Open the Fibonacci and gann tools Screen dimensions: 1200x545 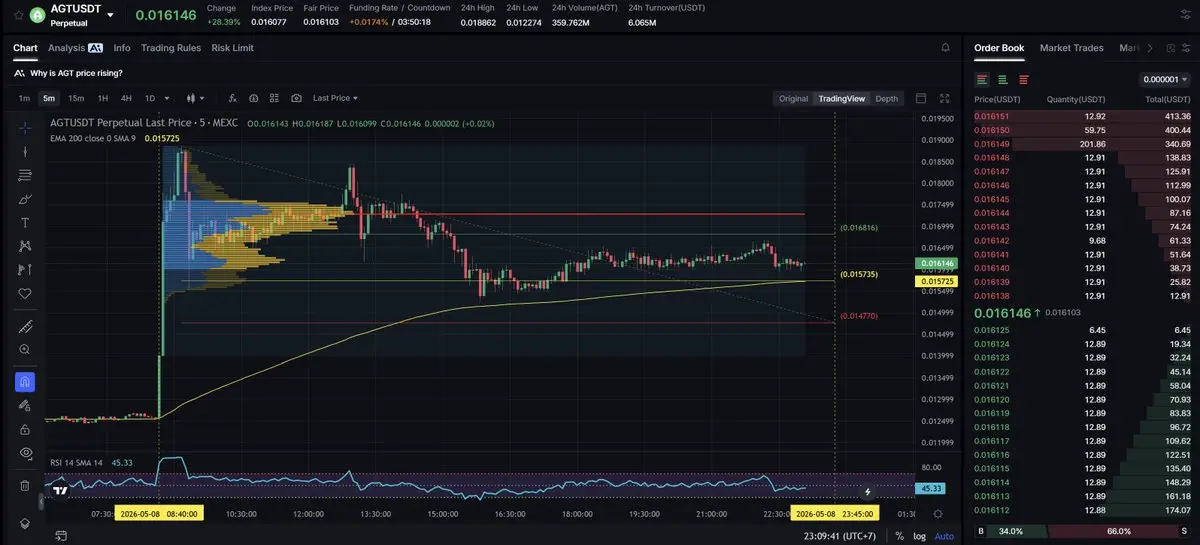(25, 175)
